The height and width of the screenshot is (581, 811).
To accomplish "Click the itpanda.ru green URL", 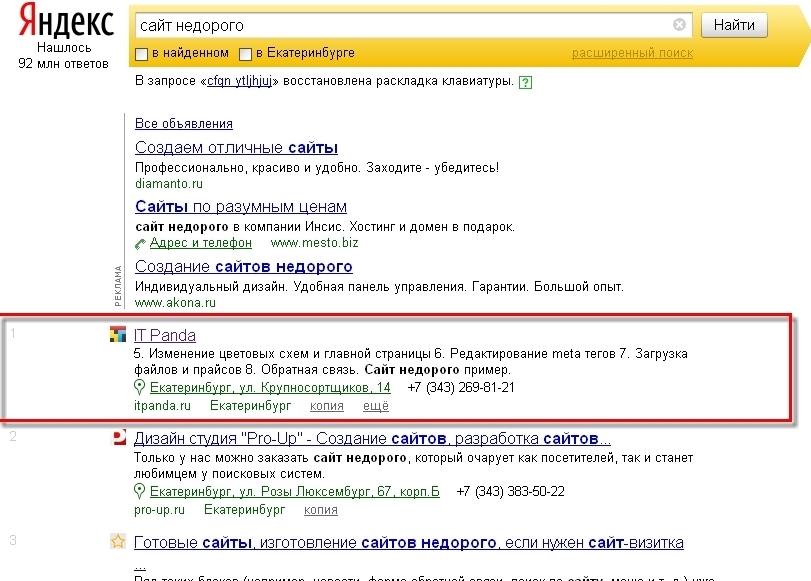I will point(162,406).
